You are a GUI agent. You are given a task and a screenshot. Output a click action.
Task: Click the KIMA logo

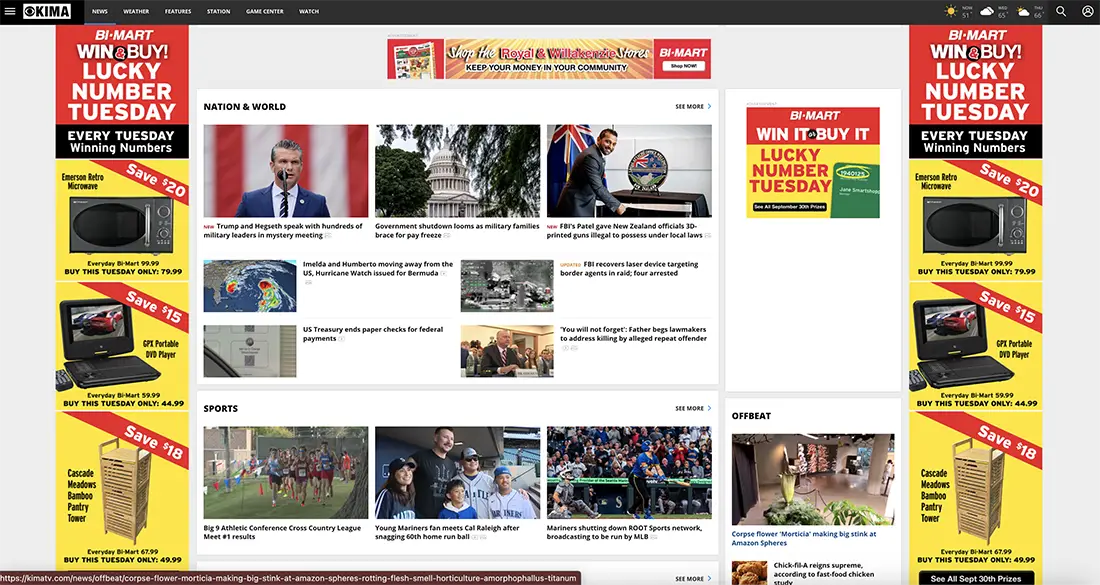[x=47, y=11]
